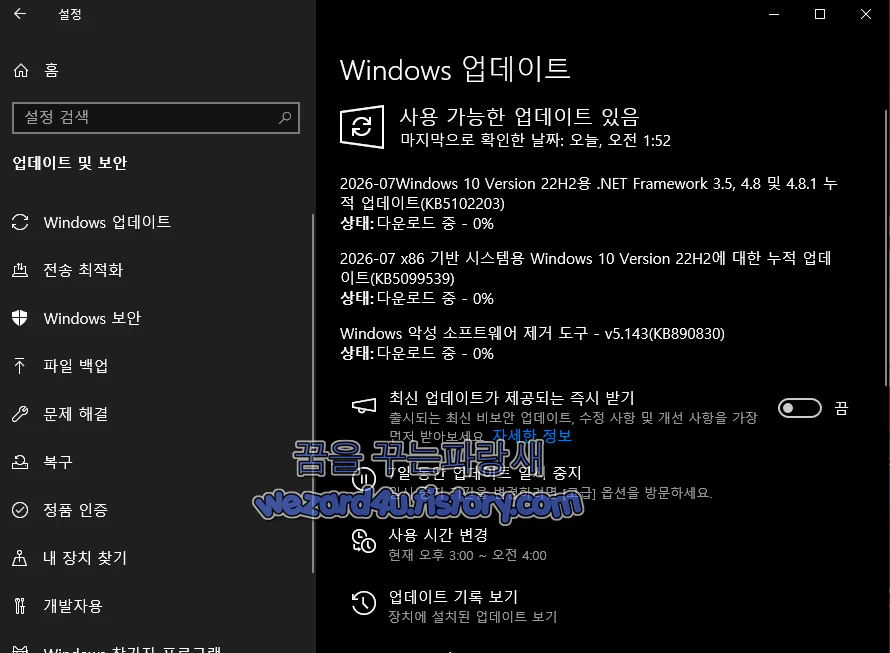Open 내 장치 찾기 page

[x=156, y=558]
